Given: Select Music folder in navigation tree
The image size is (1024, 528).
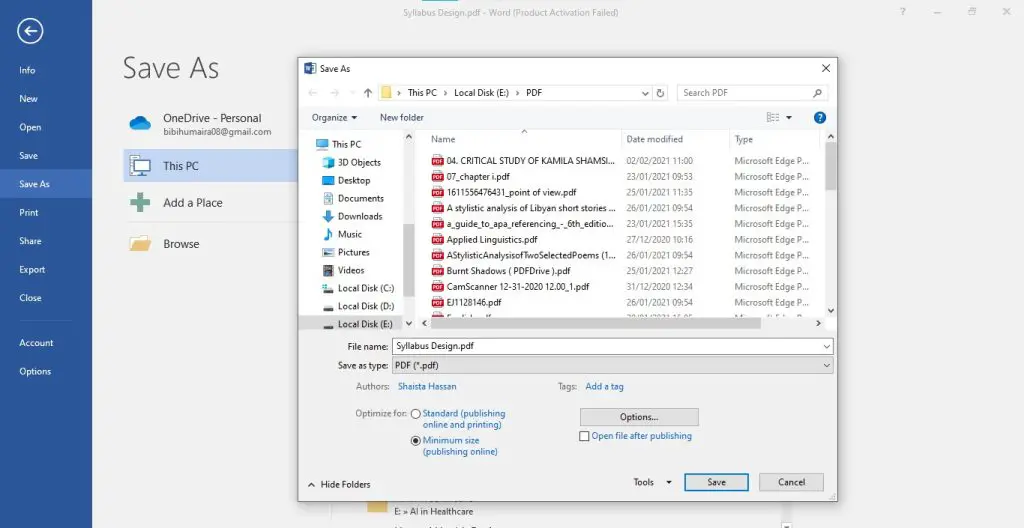Looking at the screenshot, I should click(x=349, y=234).
